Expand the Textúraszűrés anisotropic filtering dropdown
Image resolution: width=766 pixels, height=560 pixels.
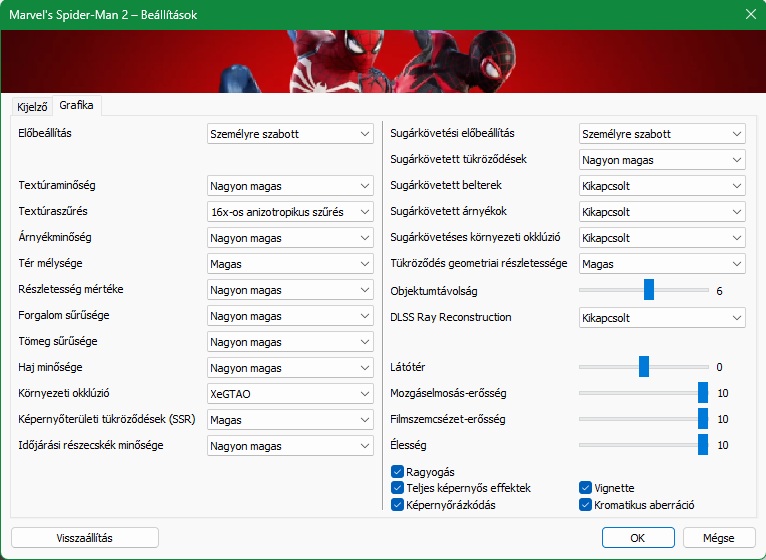pyautogui.click(x=290, y=212)
